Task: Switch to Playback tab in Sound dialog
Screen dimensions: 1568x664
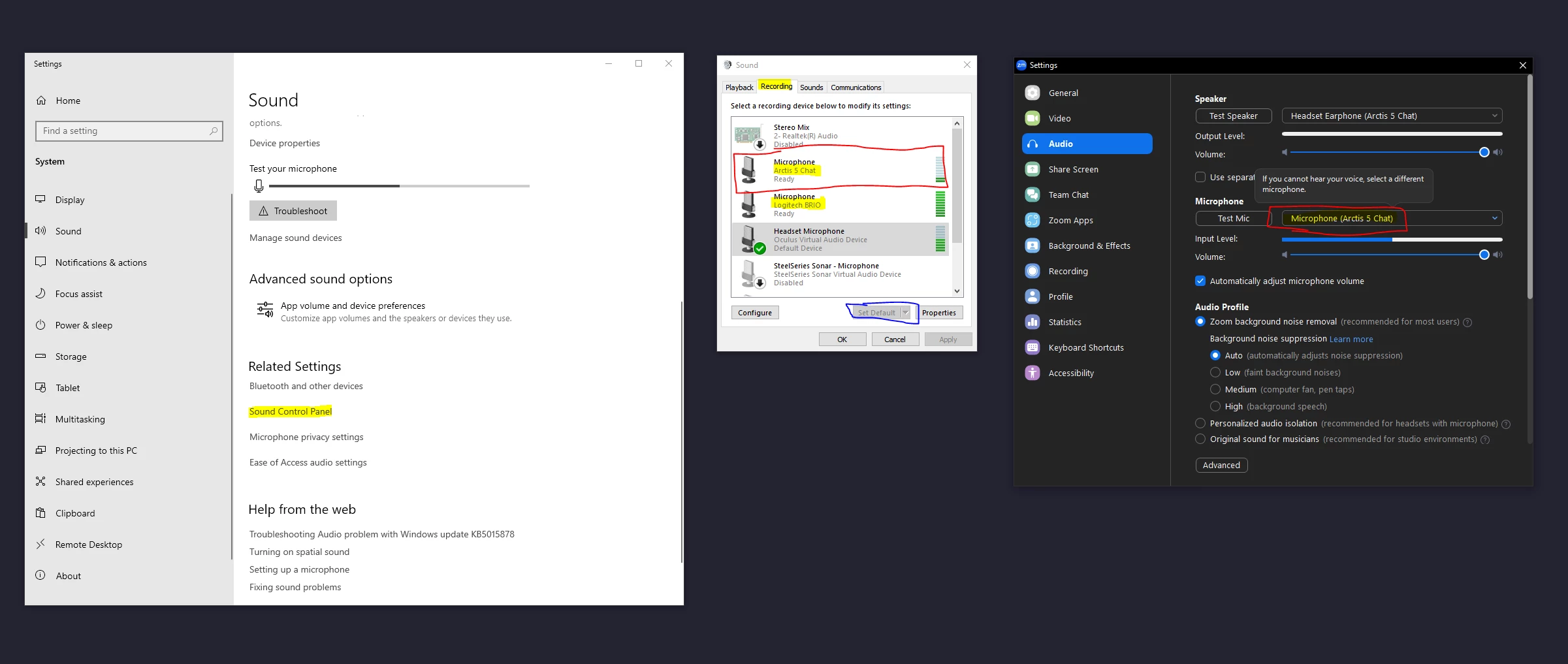Action: (739, 87)
